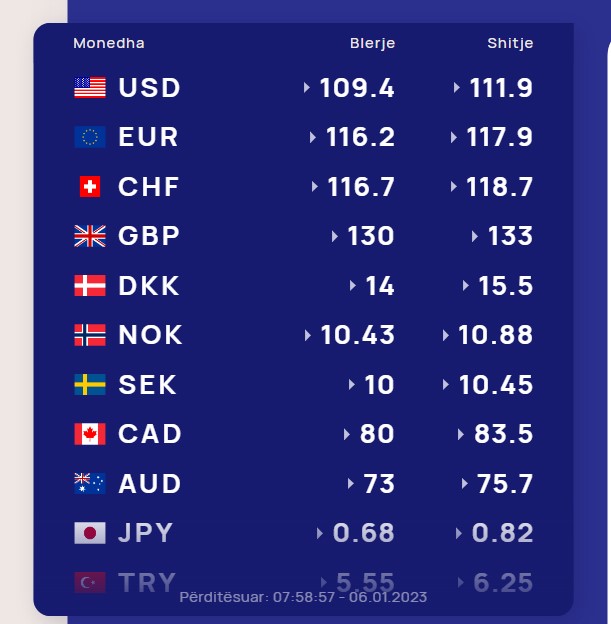Viewport: 611px width, 624px height.
Task: Click the AUD Australian flag icon
Action: [x=90, y=484]
